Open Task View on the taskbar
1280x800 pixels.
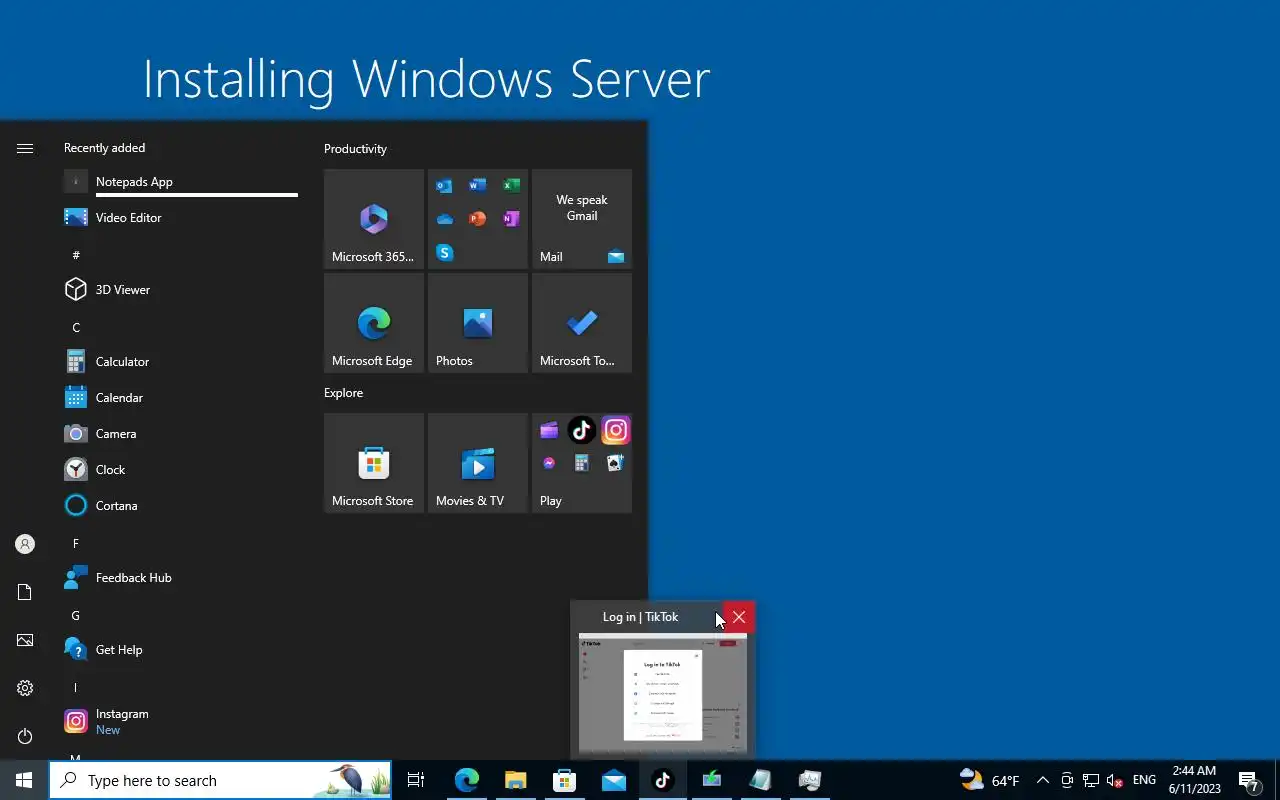click(x=416, y=780)
